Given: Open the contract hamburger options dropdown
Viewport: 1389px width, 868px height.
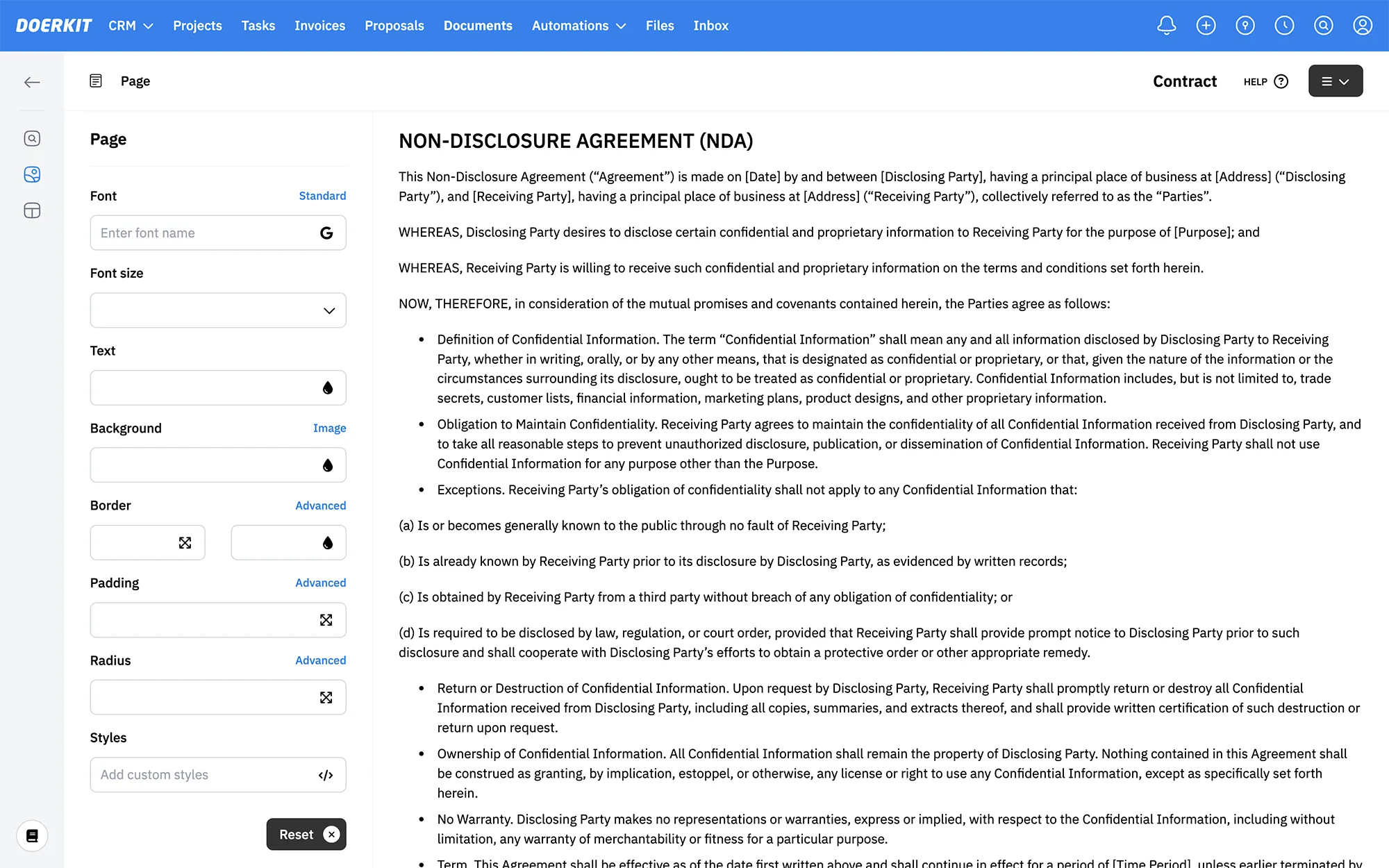Looking at the screenshot, I should 1335,81.
